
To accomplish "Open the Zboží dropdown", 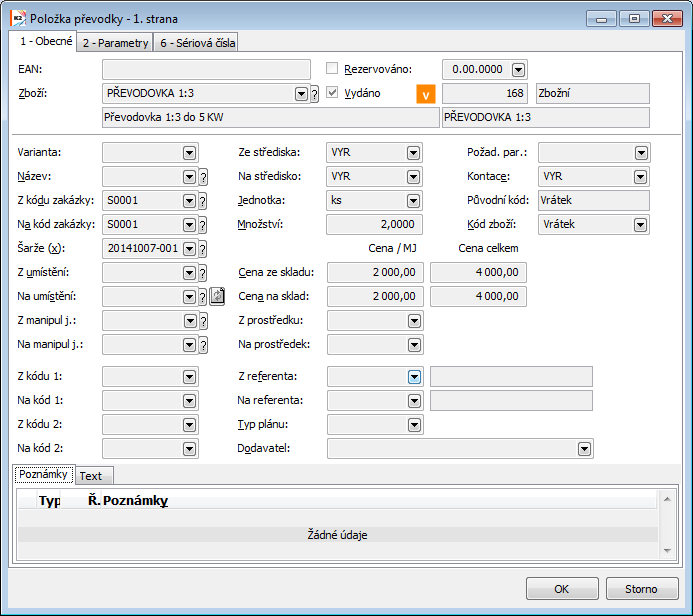I will pos(301,94).
